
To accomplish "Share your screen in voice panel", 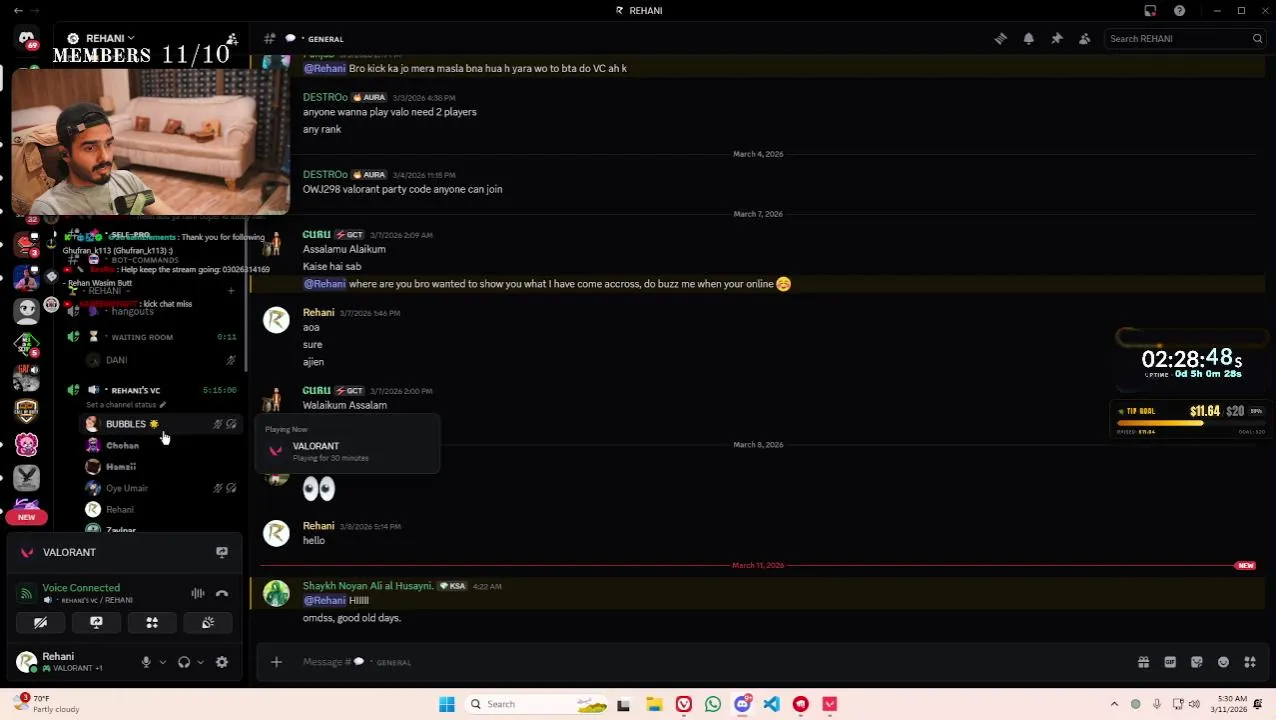I will 96,622.
